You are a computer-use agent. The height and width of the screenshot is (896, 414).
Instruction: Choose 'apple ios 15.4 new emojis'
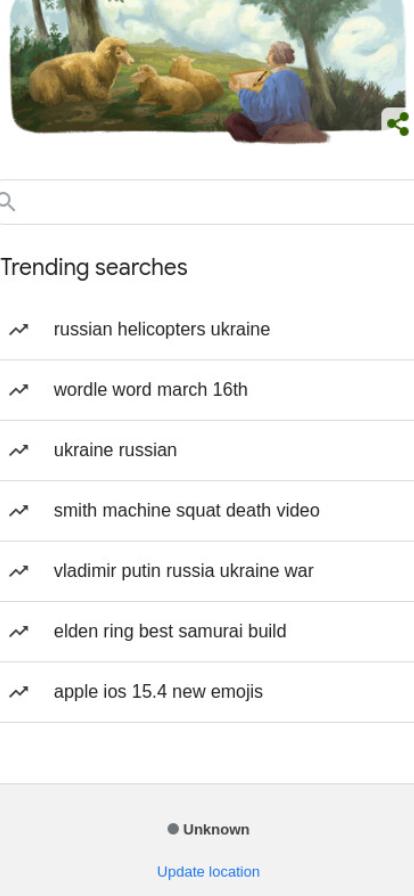click(207, 692)
